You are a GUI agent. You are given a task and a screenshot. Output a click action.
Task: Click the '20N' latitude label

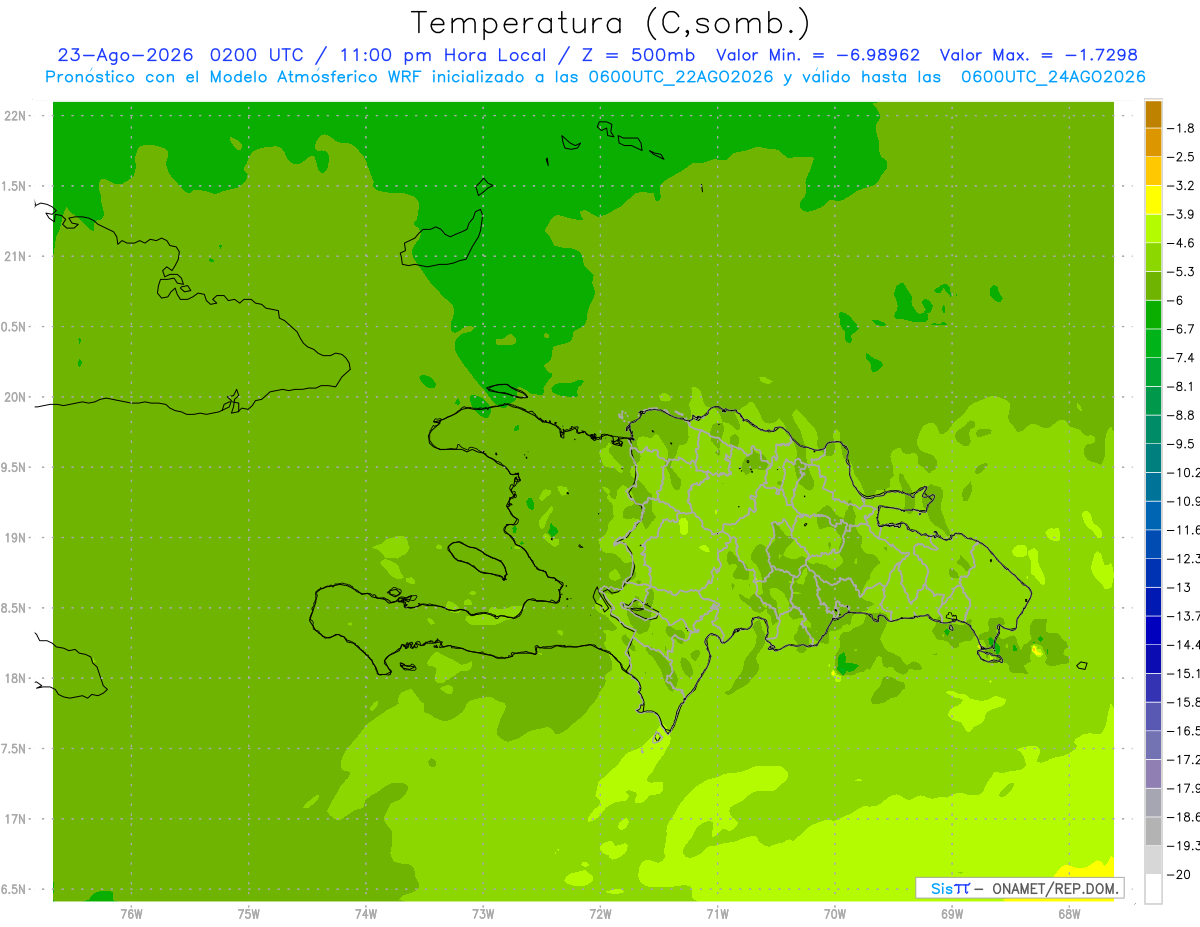point(15,397)
